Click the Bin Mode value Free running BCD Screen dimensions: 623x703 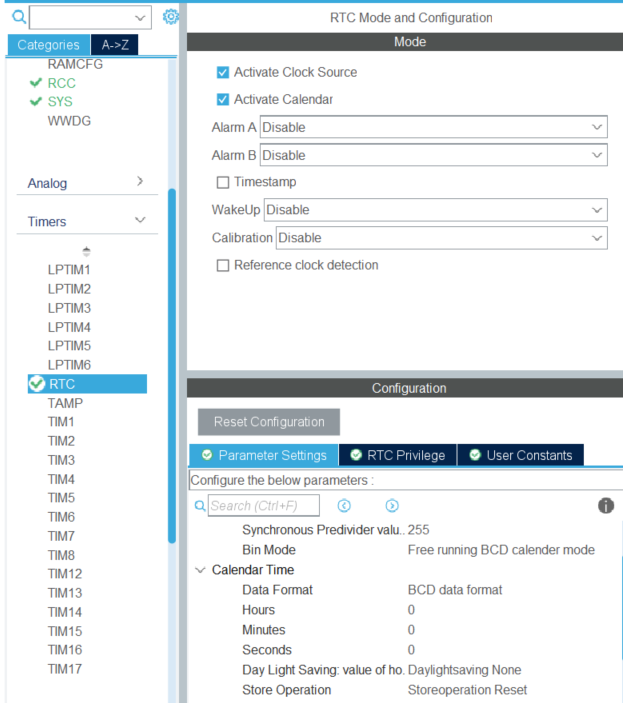(x=501, y=550)
